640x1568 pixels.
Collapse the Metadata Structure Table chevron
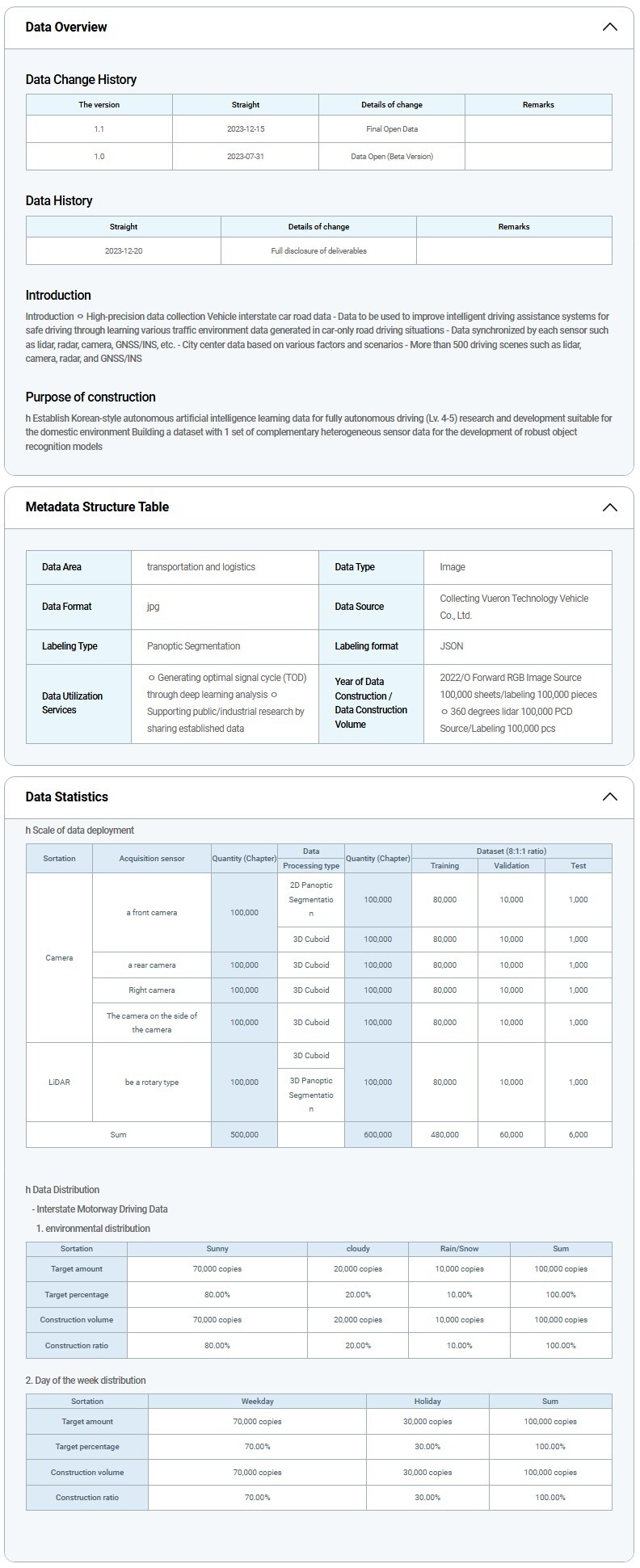[x=609, y=507]
